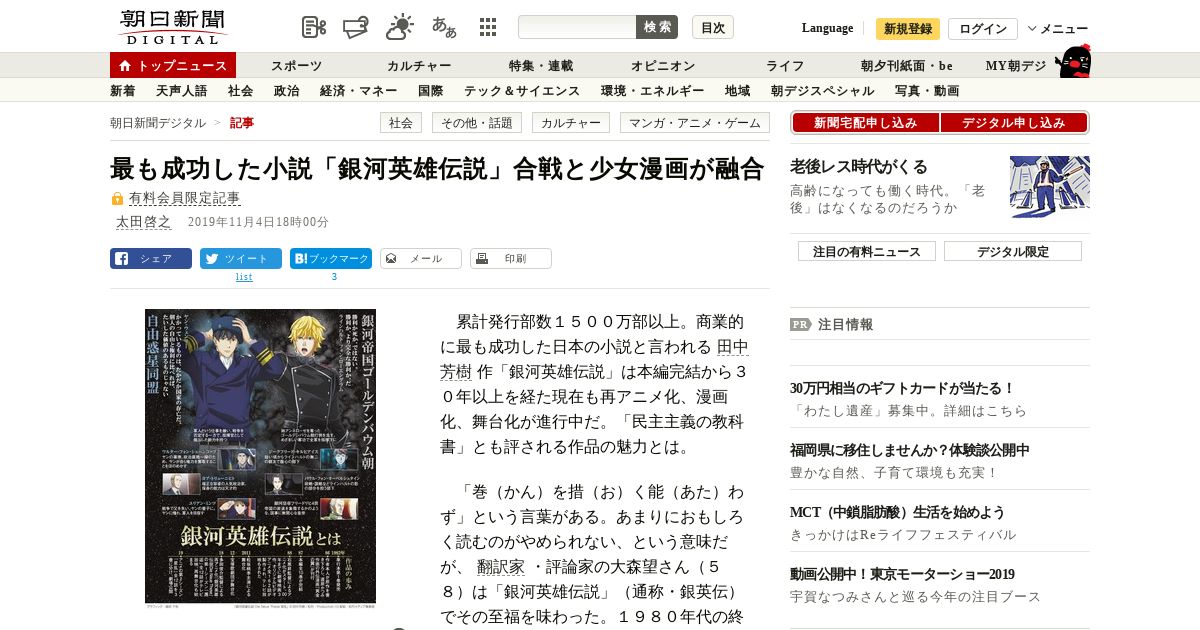Select 天声人語 in sub navigation

tap(182, 91)
